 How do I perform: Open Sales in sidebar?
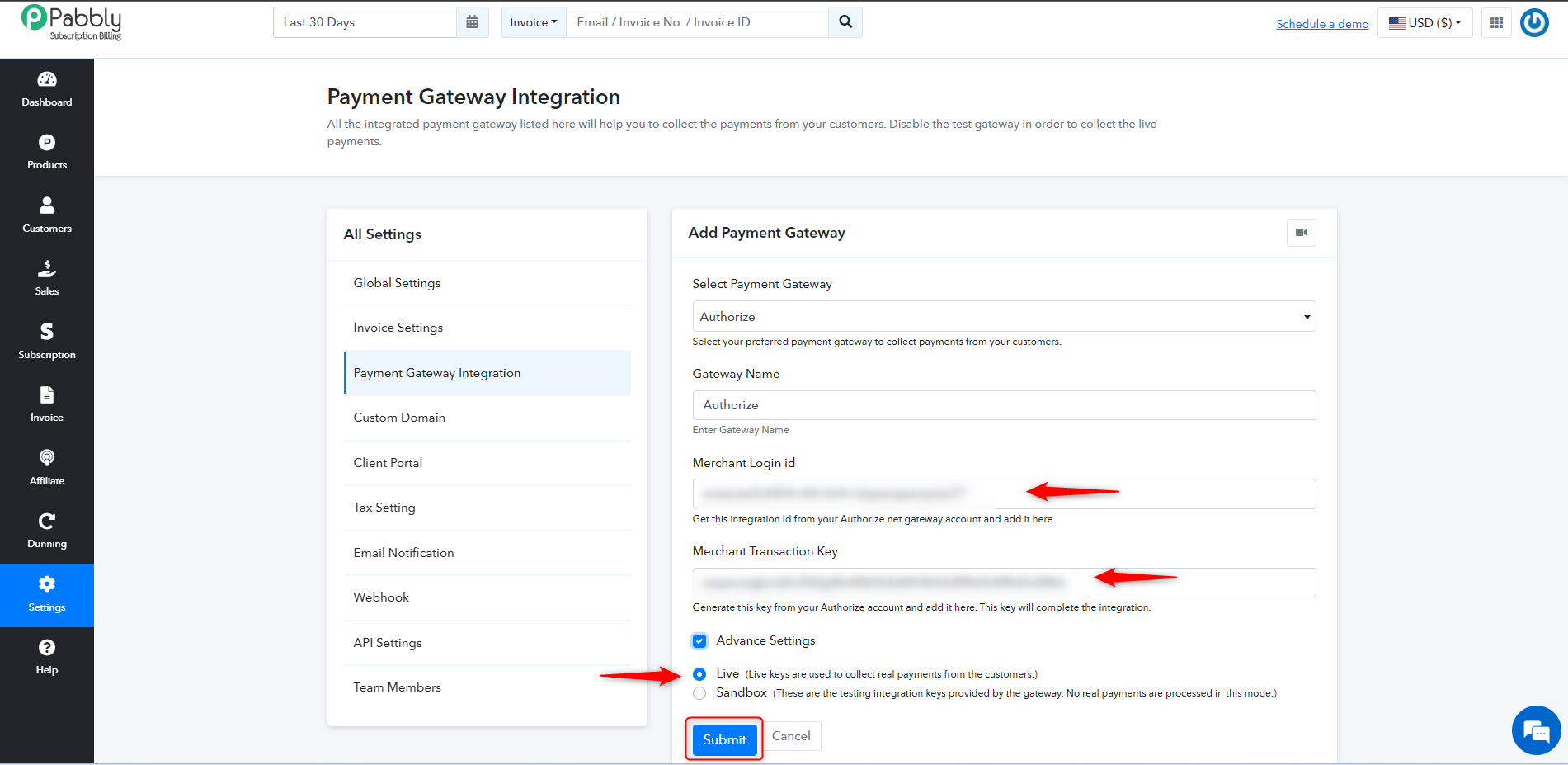[x=47, y=279]
